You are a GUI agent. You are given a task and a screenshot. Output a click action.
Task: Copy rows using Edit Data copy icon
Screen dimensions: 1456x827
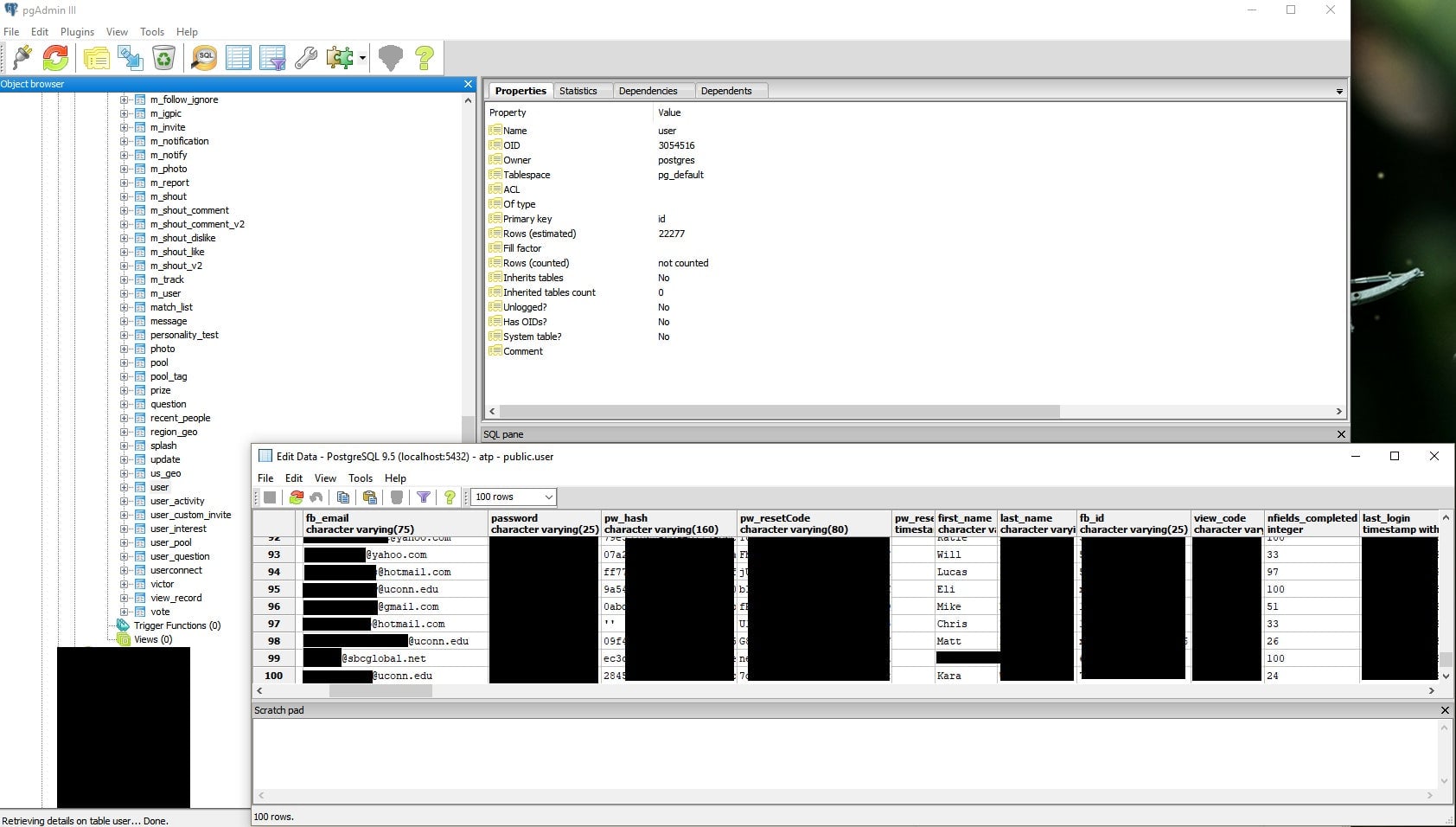pos(343,497)
